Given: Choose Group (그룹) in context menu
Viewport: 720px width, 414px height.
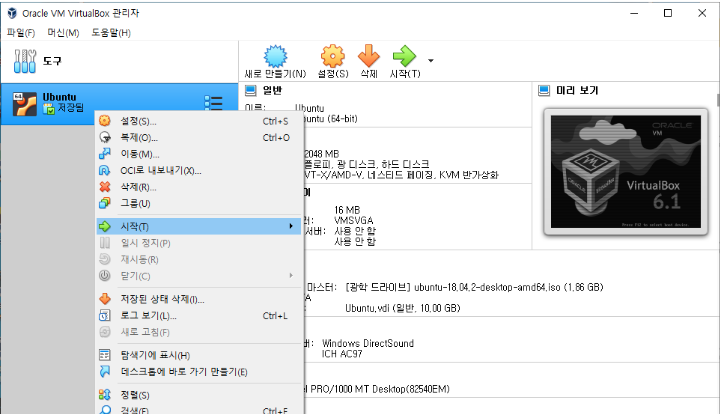Looking at the screenshot, I should pos(199,203).
